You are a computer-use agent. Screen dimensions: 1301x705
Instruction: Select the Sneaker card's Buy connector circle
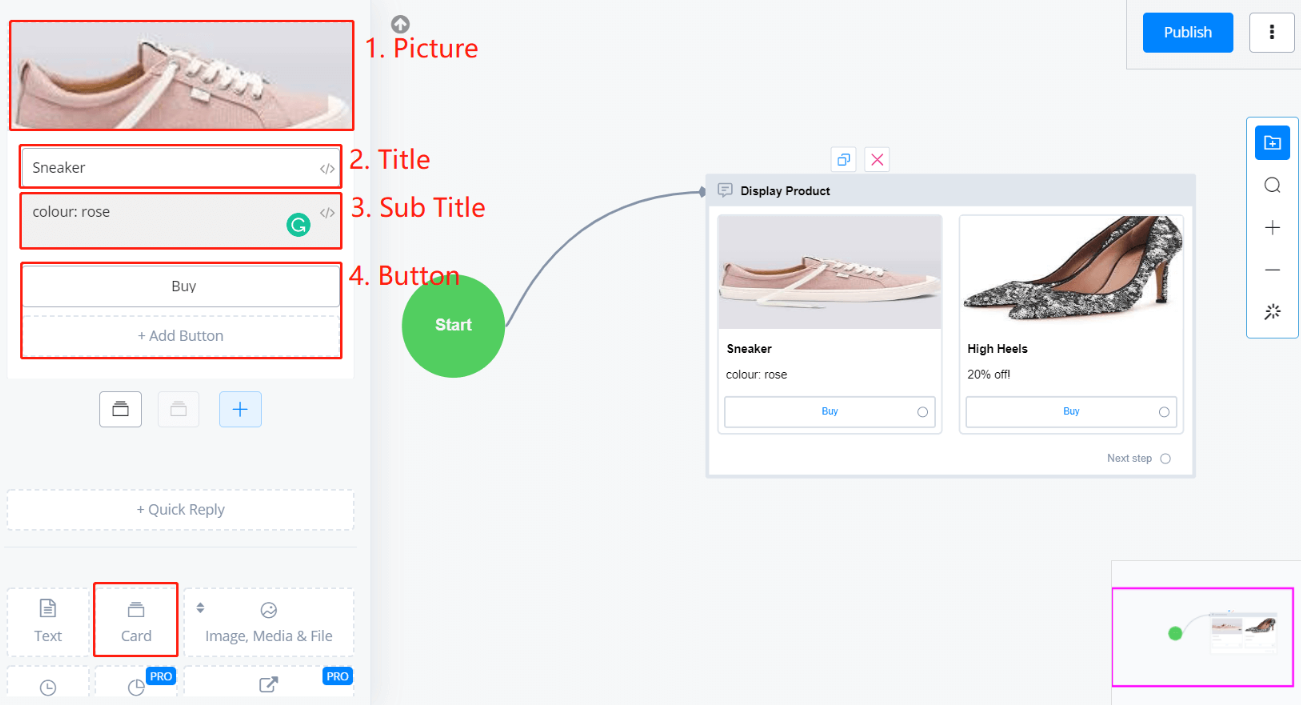[922, 412]
